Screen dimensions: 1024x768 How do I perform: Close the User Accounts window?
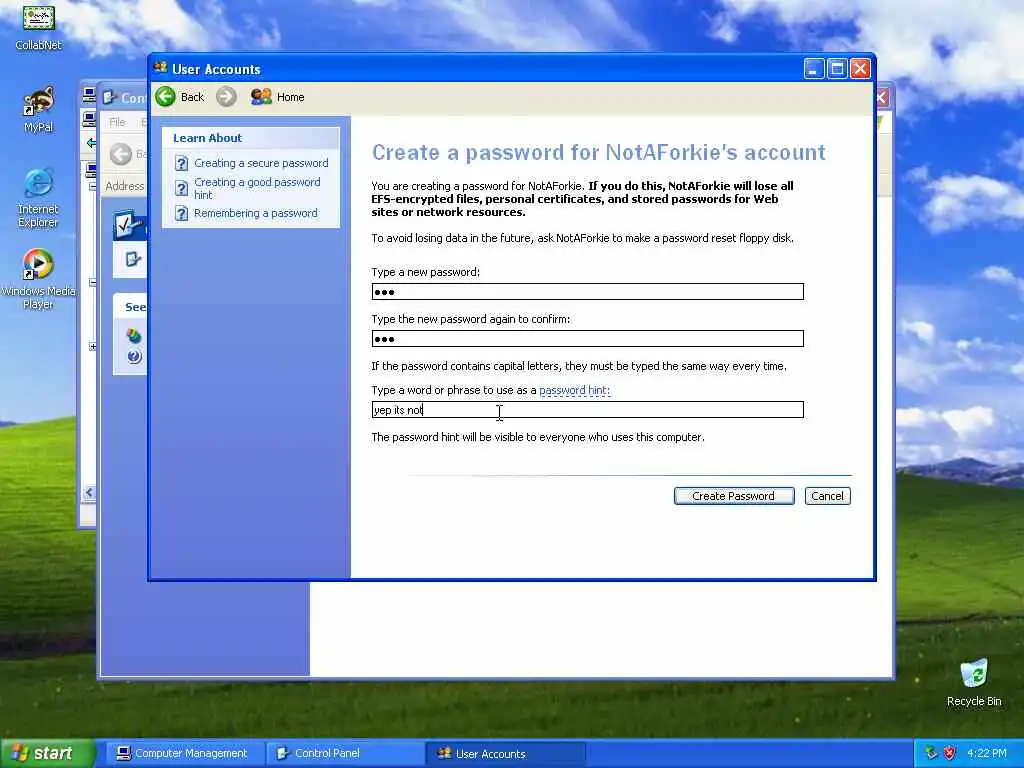pos(860,69)
